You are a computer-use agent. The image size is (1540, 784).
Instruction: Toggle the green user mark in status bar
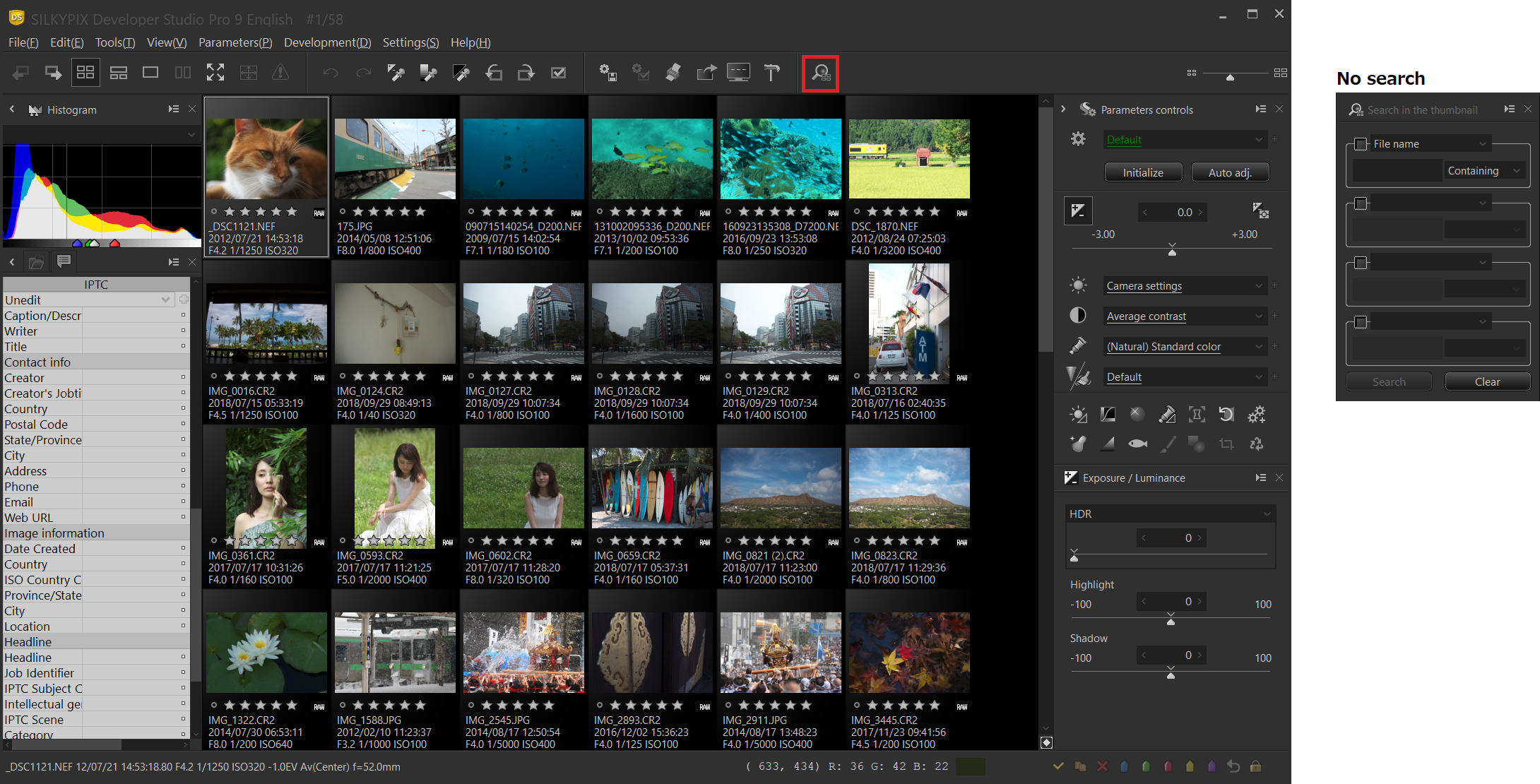1146,766
